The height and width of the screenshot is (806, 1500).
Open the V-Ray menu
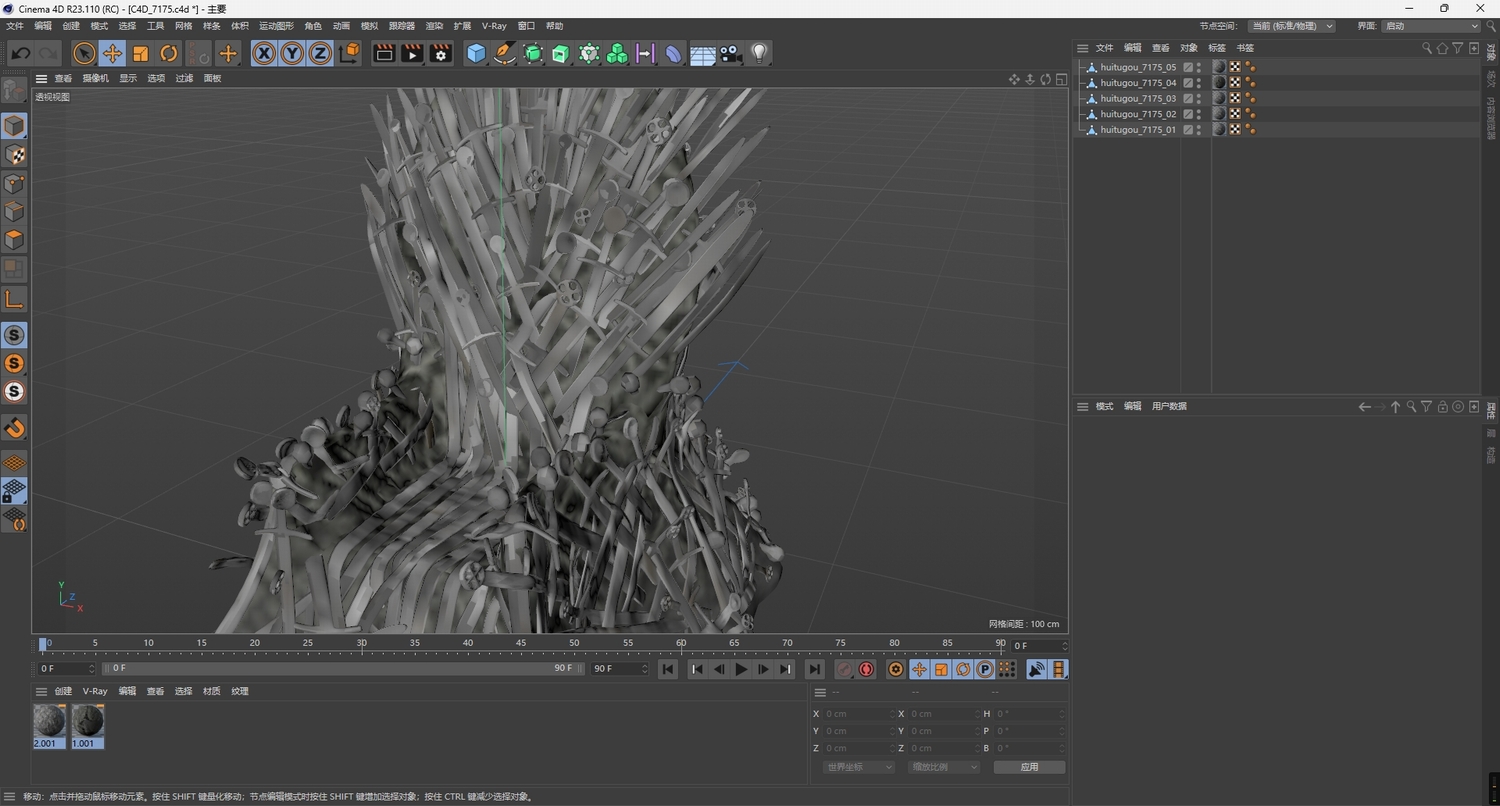coord(493,25)
